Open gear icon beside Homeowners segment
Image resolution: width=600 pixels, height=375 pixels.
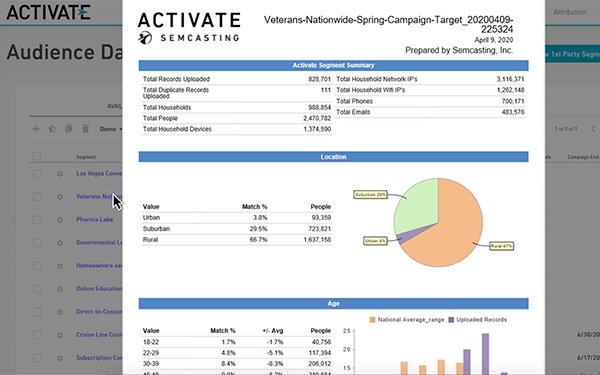point(60,266)
